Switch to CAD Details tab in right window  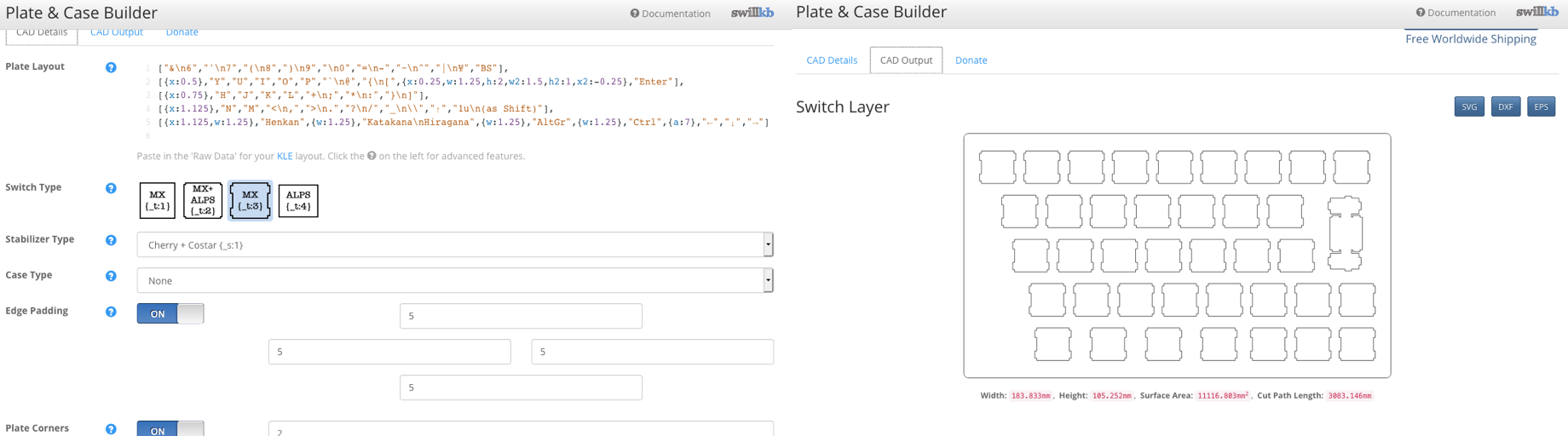click(x=832, y=60)
